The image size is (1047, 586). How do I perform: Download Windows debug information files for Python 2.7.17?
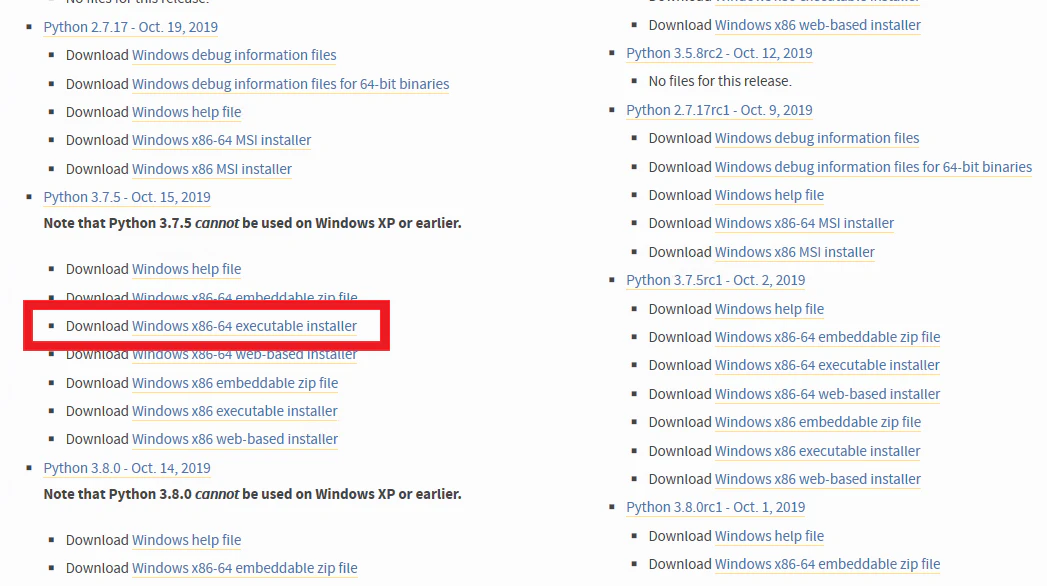pyautogui.click(x=234, y=55)
